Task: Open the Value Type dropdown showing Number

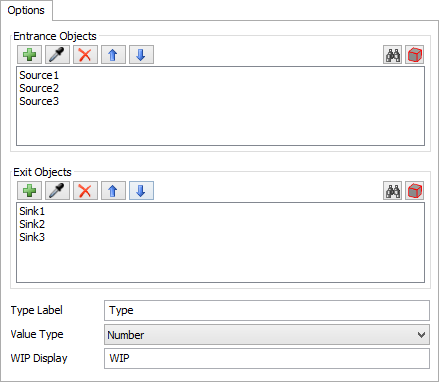Action: pos(267,335)
